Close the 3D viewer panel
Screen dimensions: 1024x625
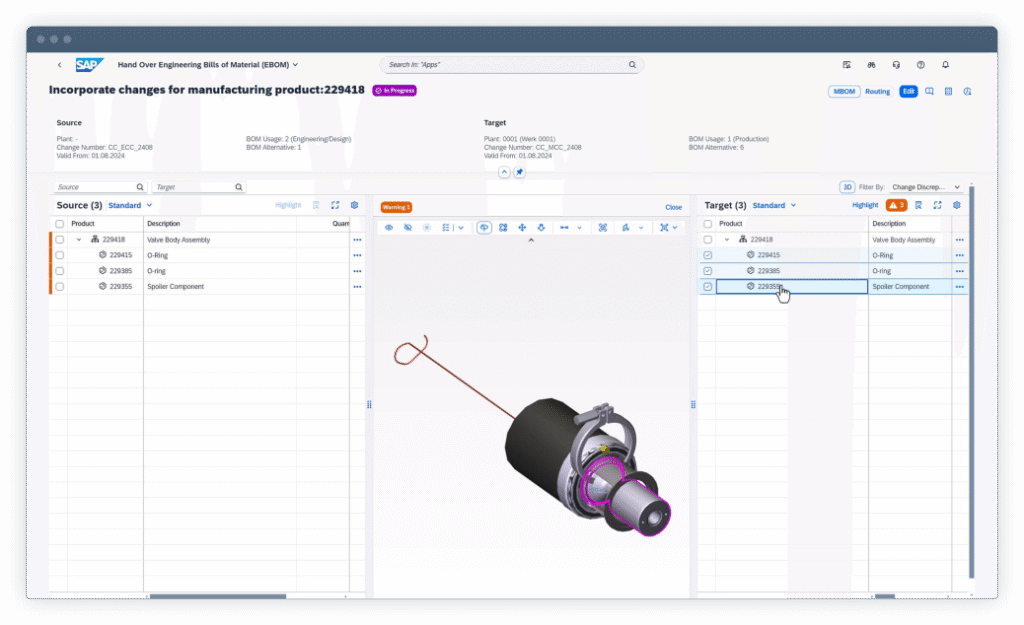[x=673, y=207]
